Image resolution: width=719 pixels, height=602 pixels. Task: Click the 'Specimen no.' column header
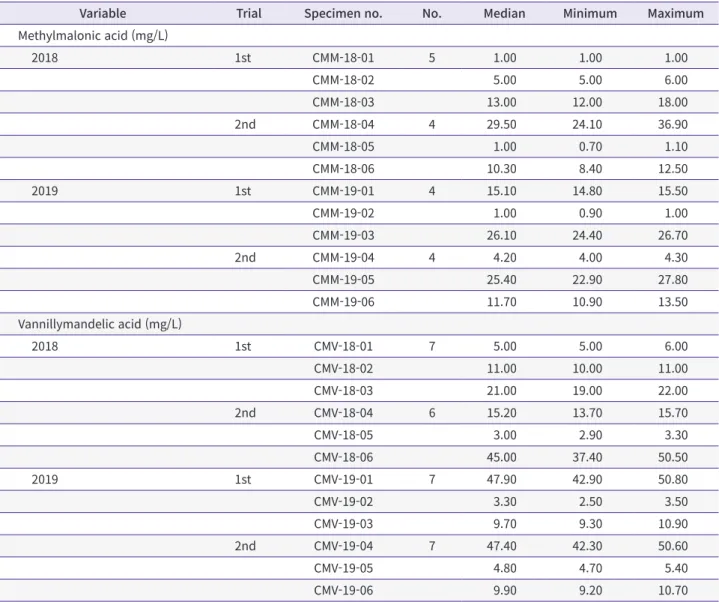click(x=343, y=14)
